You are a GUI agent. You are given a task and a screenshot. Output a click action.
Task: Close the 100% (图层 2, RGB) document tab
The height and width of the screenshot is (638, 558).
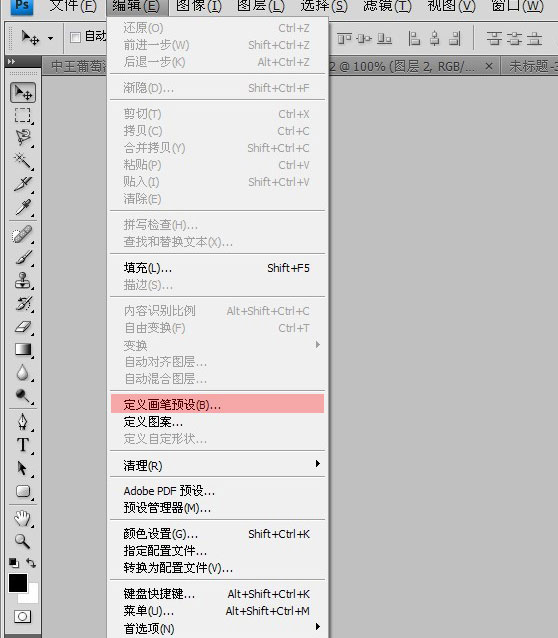point(489,66)
